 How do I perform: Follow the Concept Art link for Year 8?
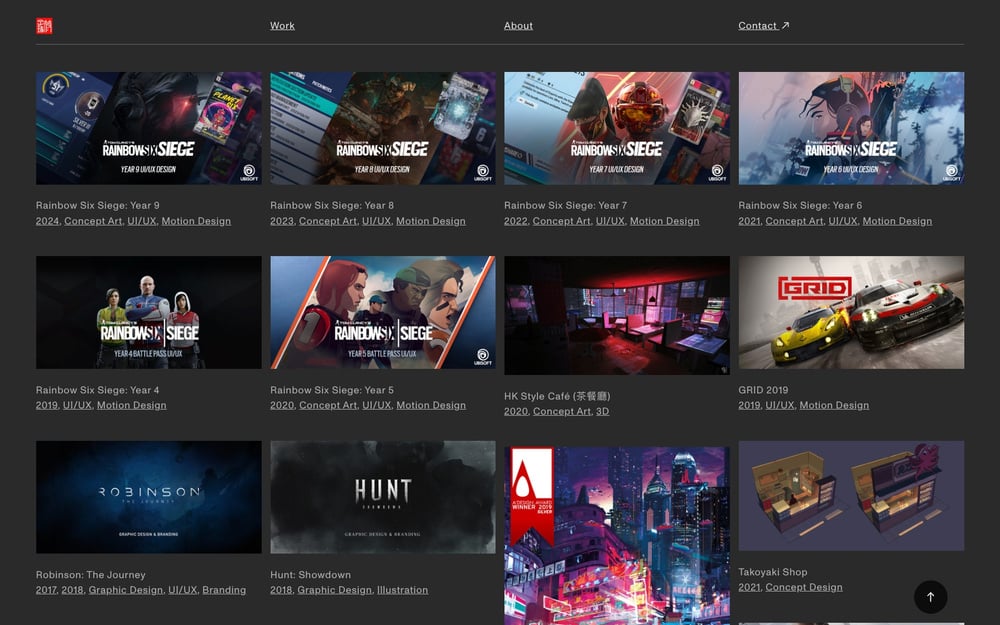pyautogui.click(x=328, y=221)
